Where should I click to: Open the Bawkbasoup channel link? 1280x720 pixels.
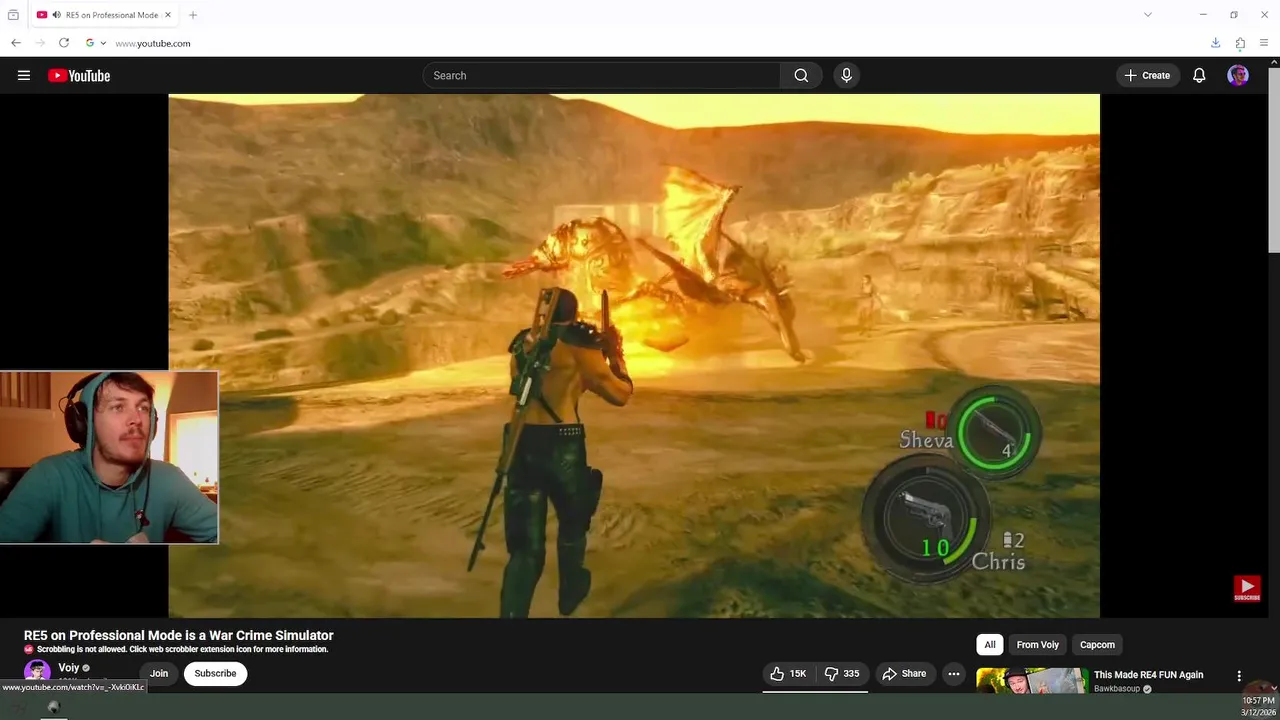point(1118,688)
